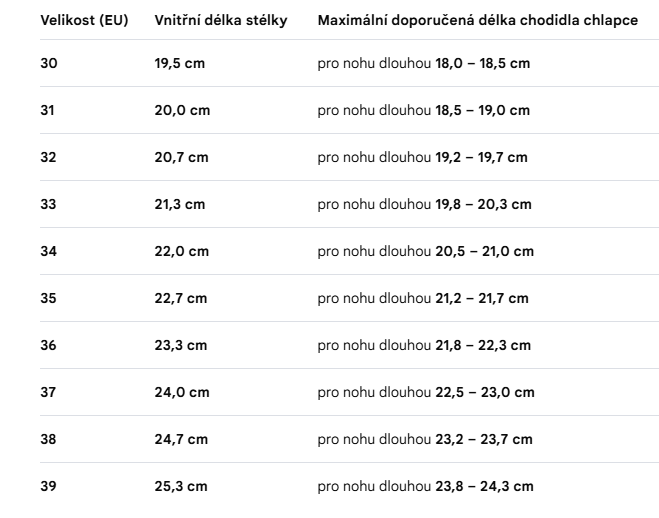Click the foot length range 18,0 – 18,5 cm
The image size is (659, 518).
[x=482, y=63]
